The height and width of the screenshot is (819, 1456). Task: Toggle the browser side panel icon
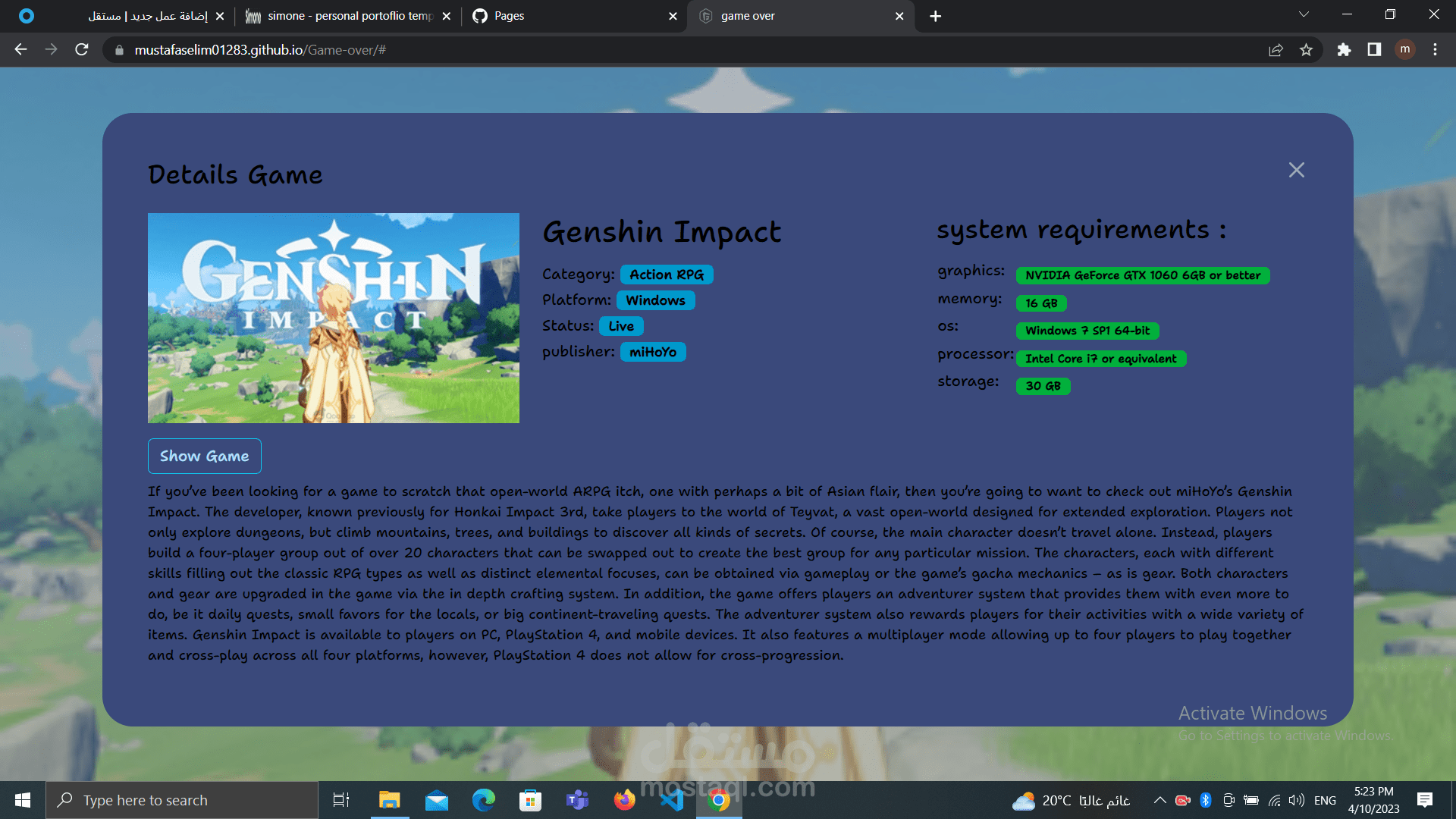point(1374,50)
